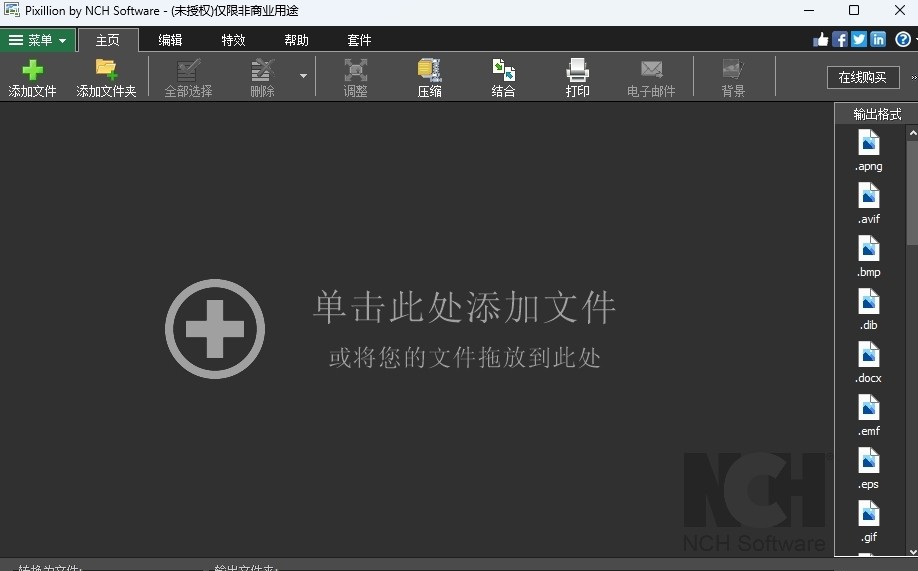Switch to the 主页 tab
918x571 pixels.
pyautogui.click(x=108, y=40)
